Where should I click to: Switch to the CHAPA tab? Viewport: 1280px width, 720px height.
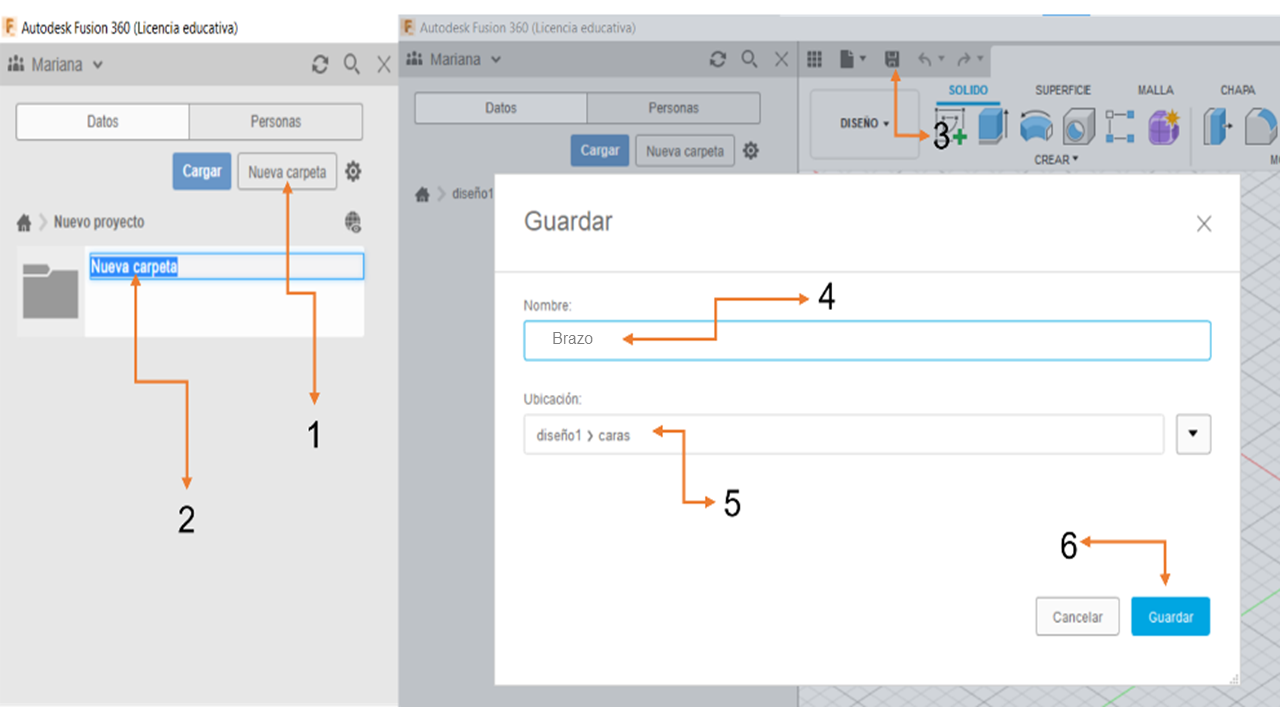click(1237, 90)
